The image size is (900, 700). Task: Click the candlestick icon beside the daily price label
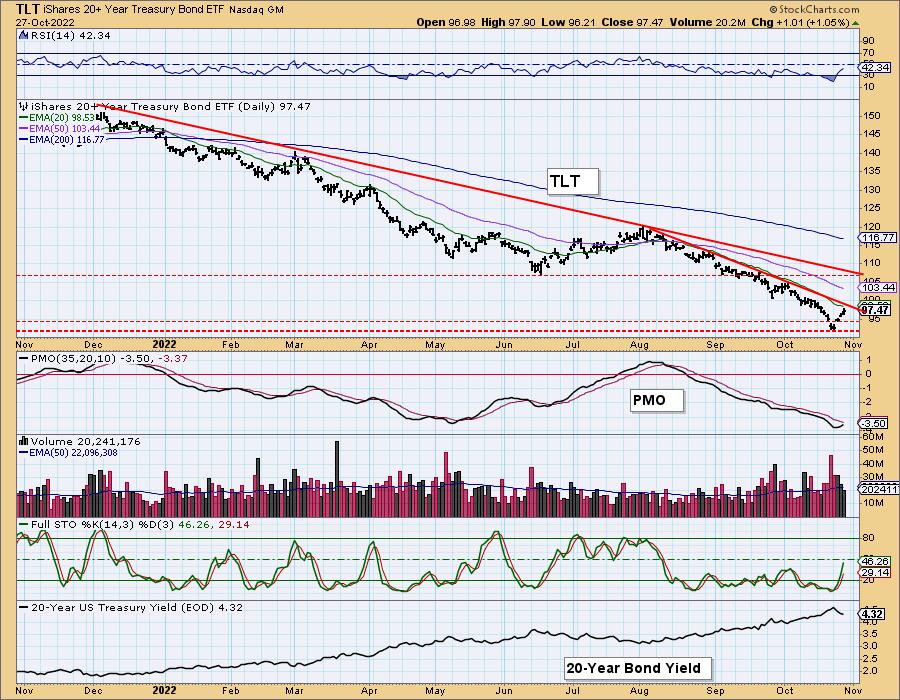(x=24, y=106)
